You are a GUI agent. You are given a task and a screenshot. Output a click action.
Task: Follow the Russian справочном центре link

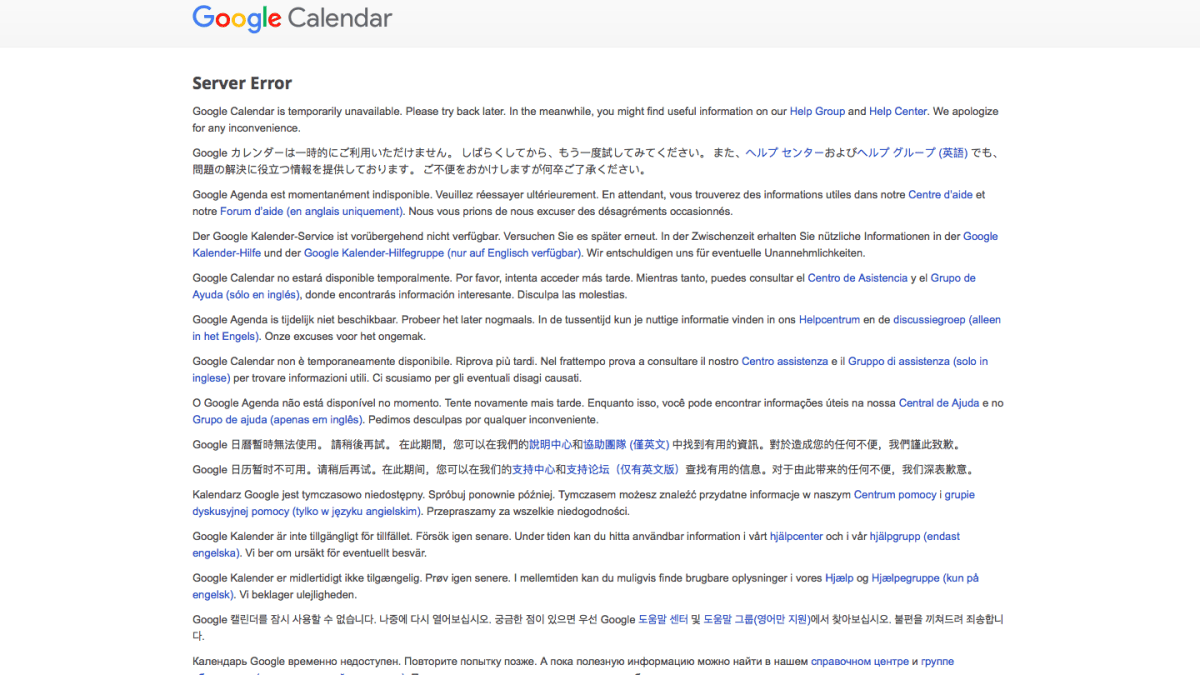point(859,662)
